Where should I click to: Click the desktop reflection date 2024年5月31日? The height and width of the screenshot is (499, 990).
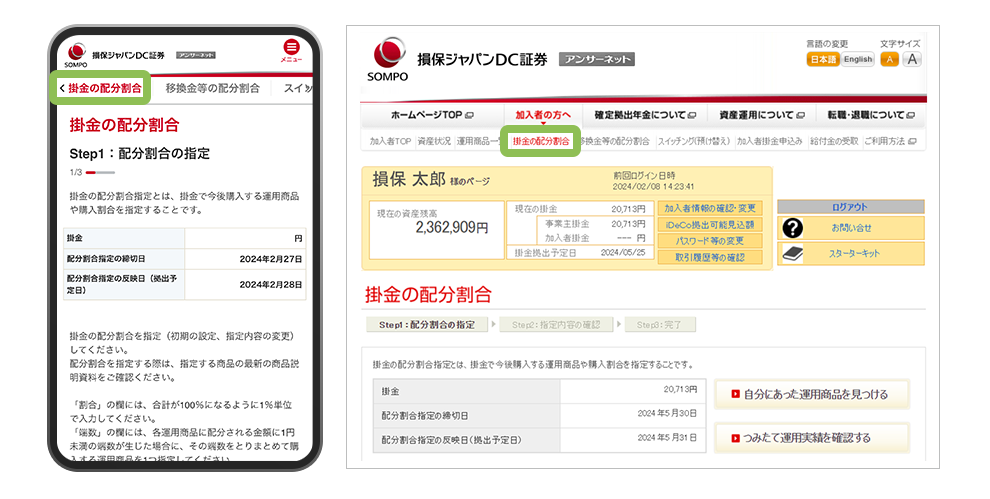pyautogui.click(x=667, y=438)
